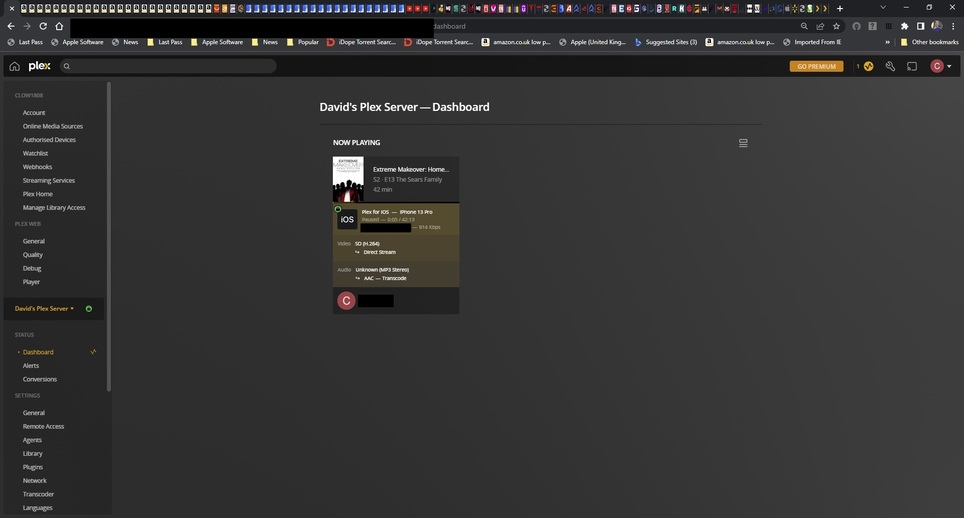Open Streaming Services settings
Image resolution: width=964 pixels, height=518 pixels.
(49, 181)
